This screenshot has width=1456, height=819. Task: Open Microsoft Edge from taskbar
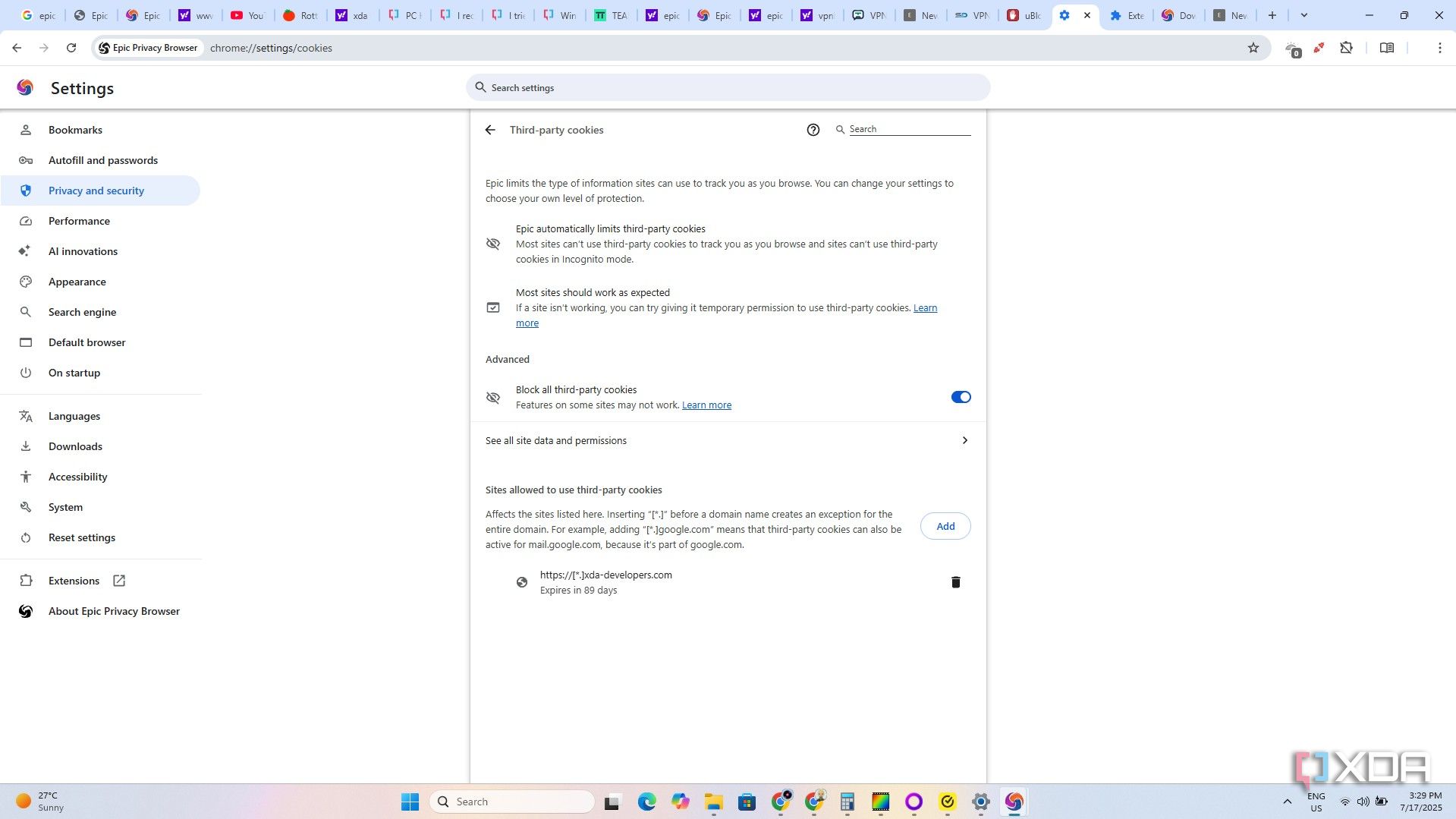point(646,802)
